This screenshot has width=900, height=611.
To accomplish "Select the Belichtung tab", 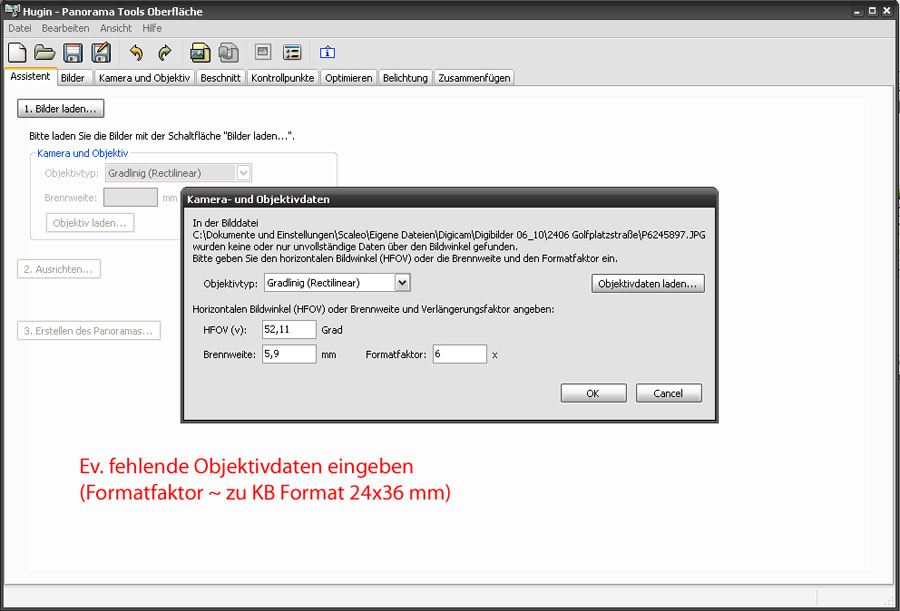I will 405,78.
